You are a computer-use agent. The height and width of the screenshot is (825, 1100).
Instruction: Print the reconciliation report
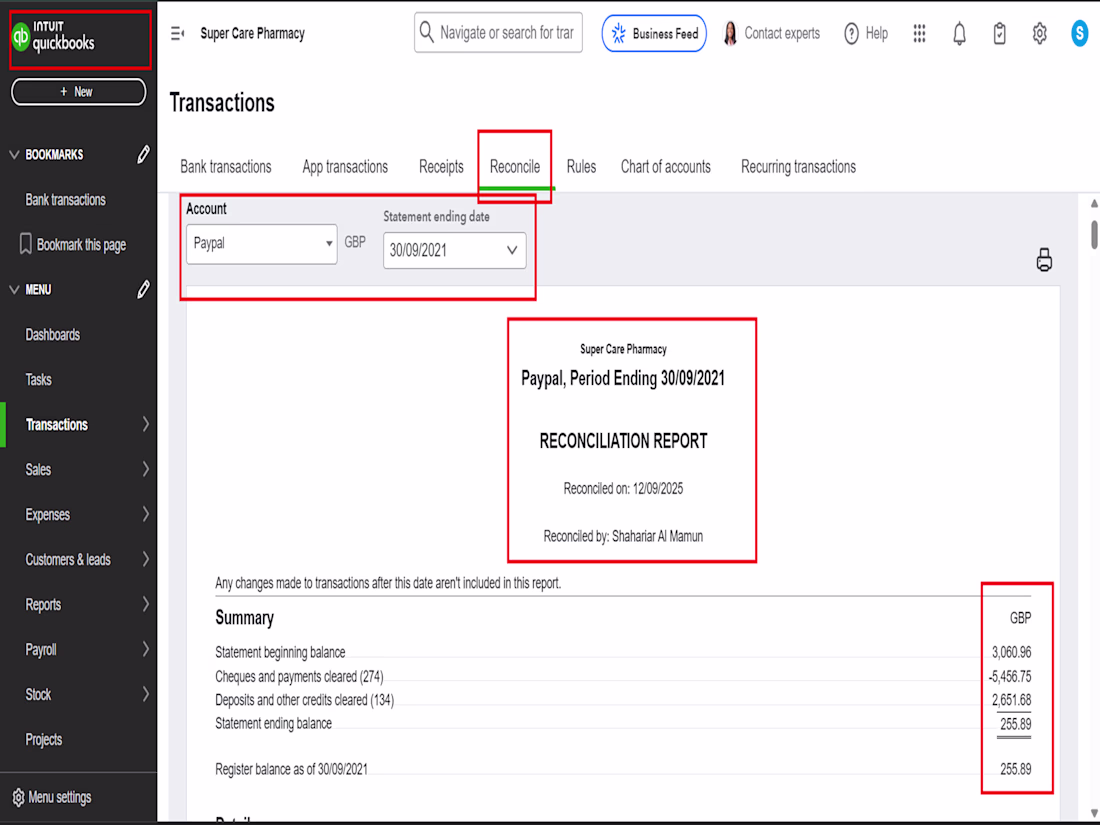click(x=1044, y=260)
